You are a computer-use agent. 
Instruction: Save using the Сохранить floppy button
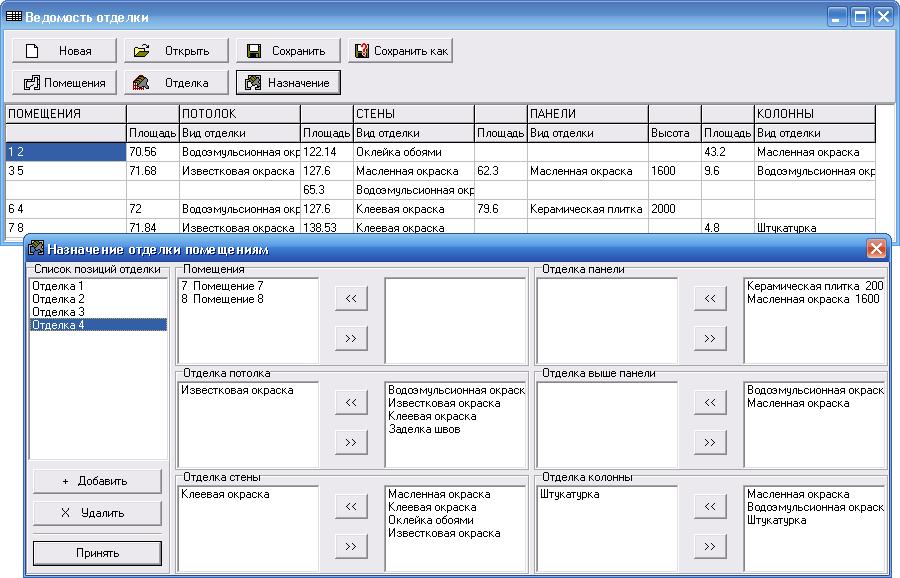tap(288, 51)
